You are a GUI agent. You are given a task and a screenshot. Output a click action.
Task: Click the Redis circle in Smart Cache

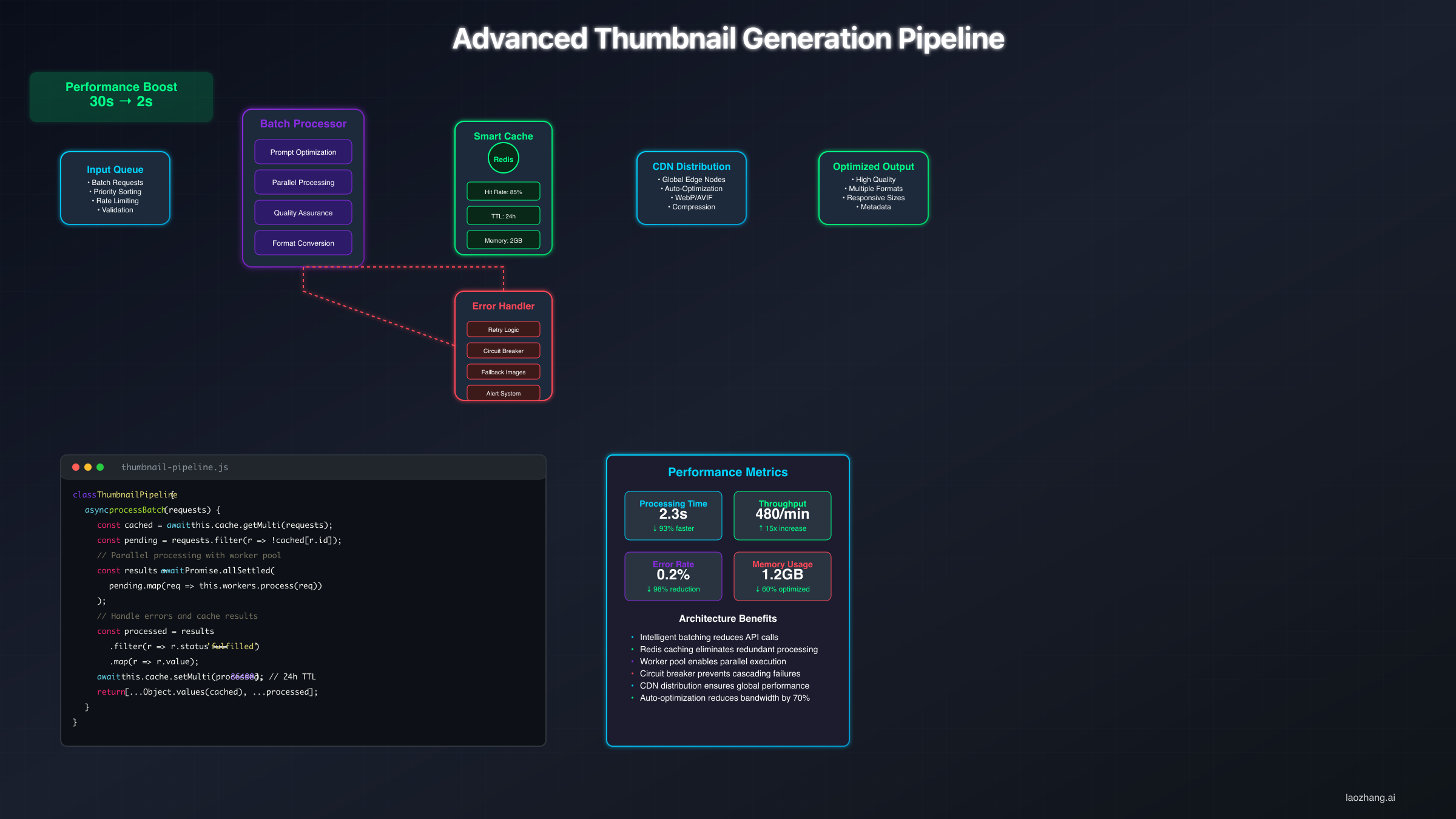point(504,158)
